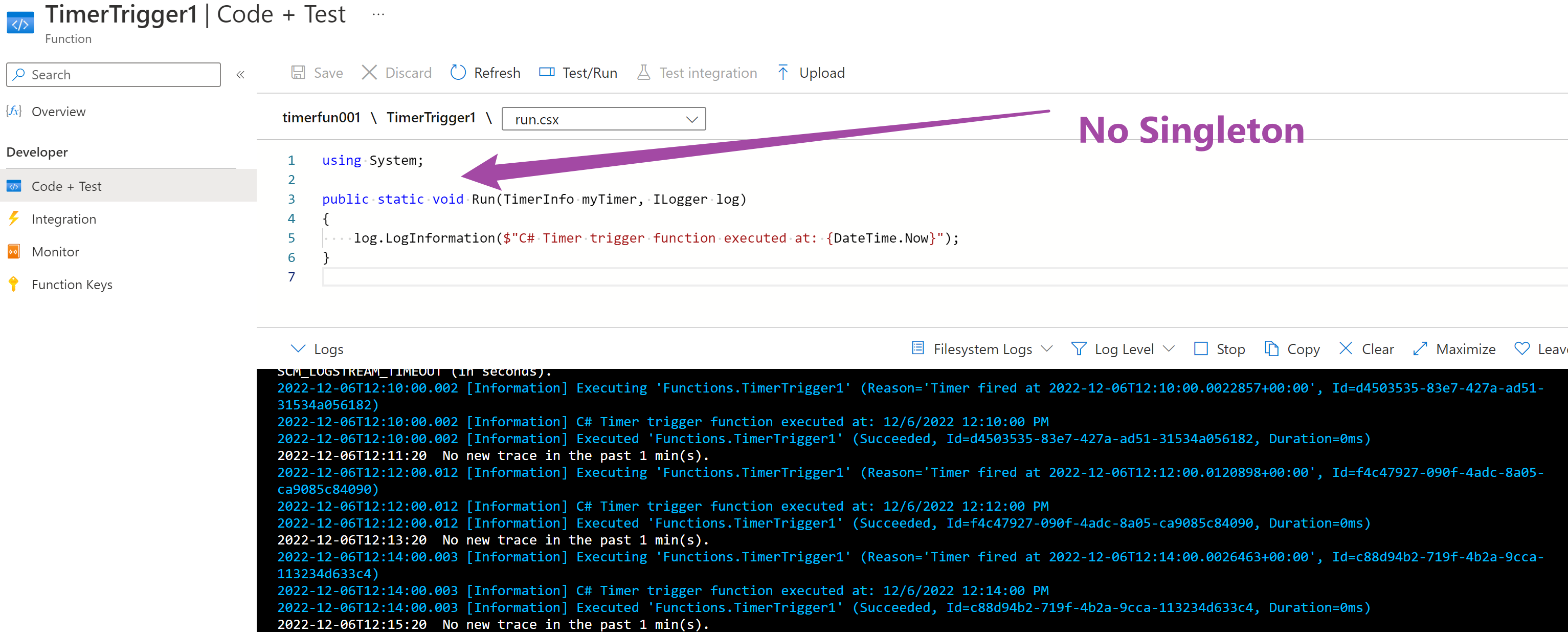
Task: Click the Clear logs X icon
Action: coord(1346,348)
